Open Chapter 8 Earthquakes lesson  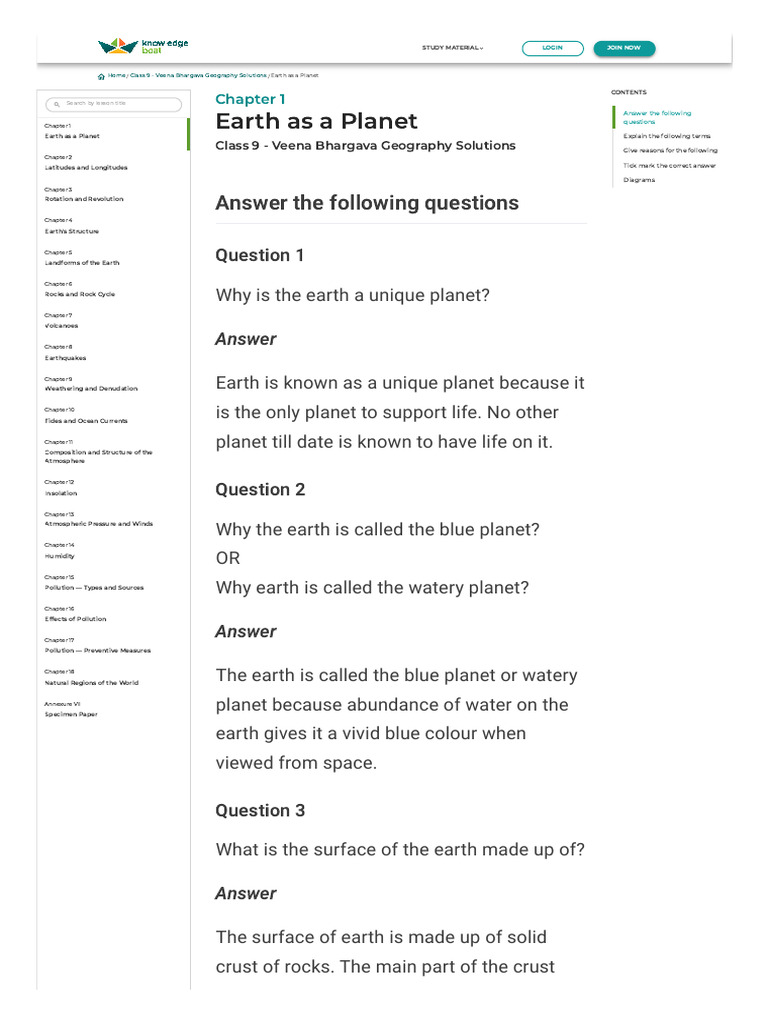point(65,357)
